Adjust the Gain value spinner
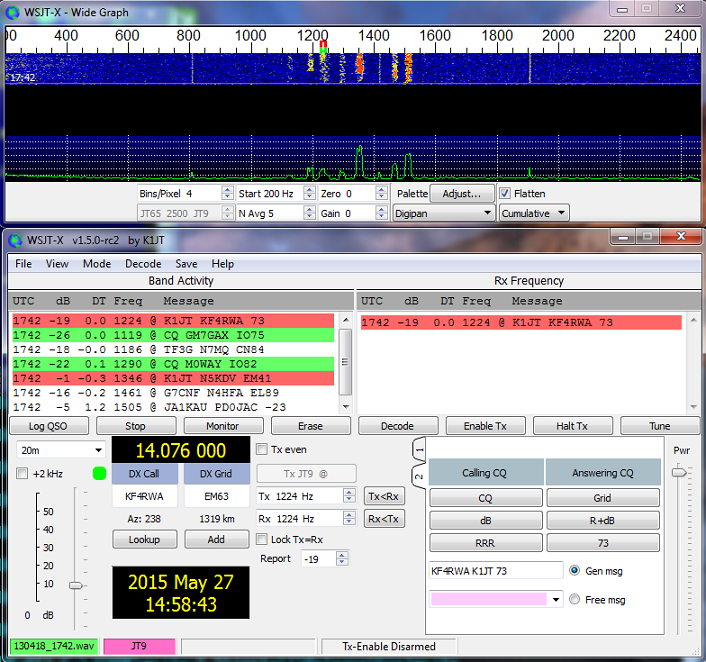The width and height of the screenshot is (706, 662). point(381,213)
